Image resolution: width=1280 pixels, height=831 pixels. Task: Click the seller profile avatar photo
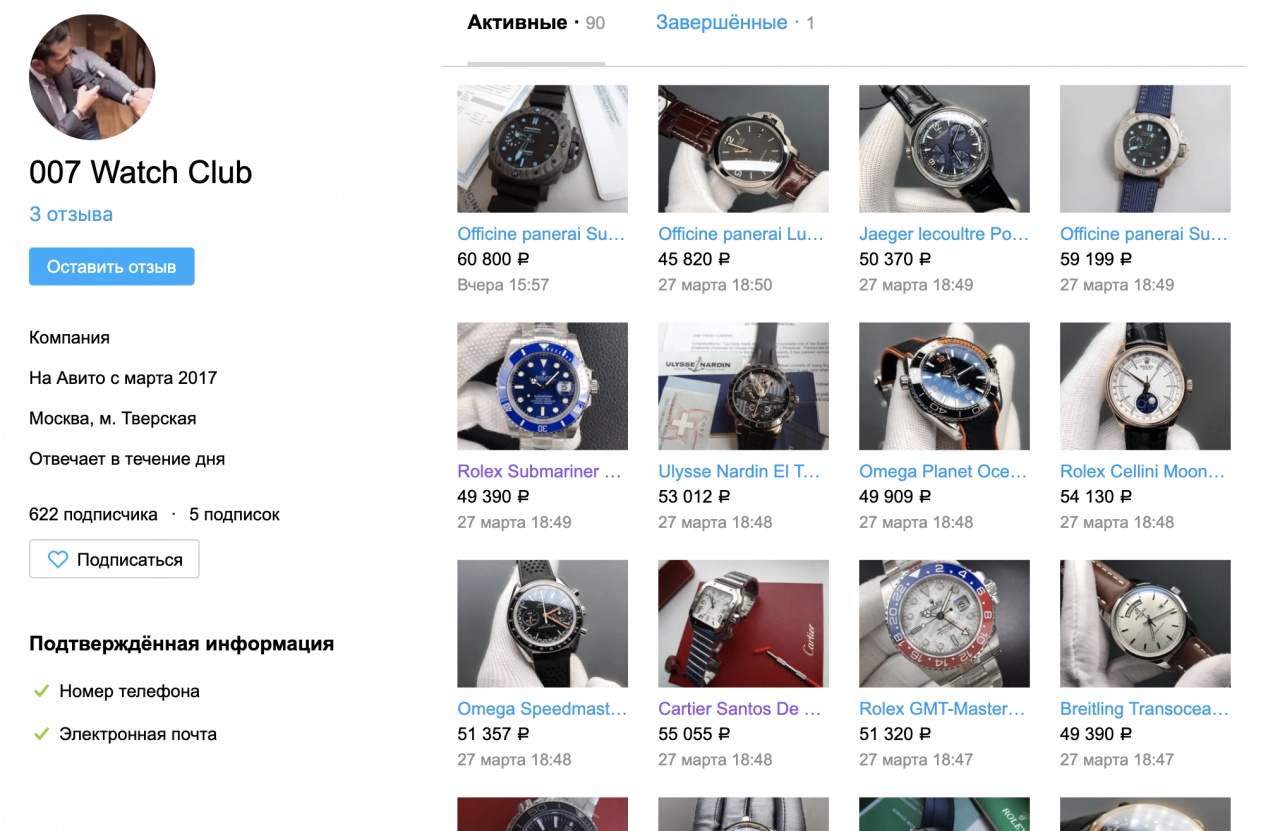pyautogui.click(x=92, y=77)
